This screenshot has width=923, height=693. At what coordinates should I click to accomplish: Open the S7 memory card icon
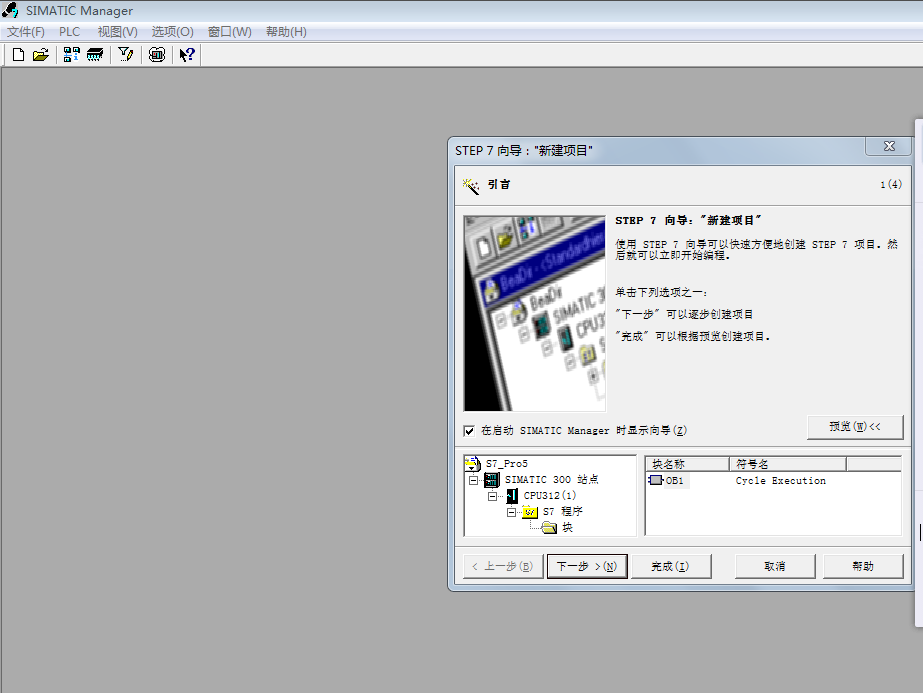click(95, 55)
